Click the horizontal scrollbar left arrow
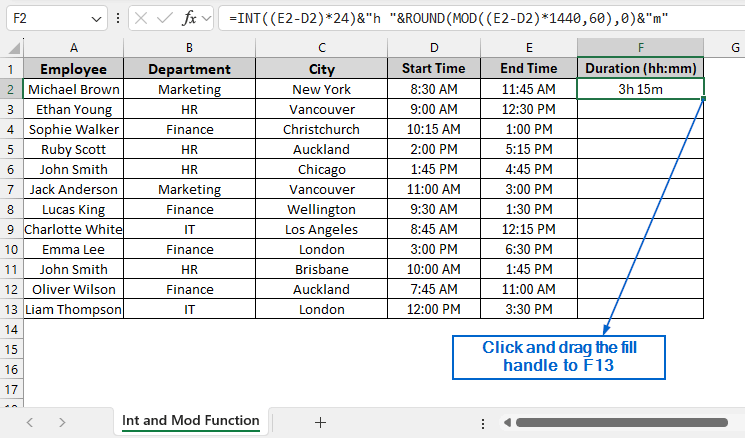The image size is (745, 438). [507, 422]
